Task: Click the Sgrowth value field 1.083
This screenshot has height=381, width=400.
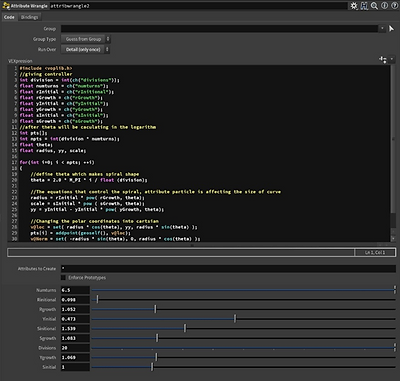Action: pyautogui.click(x=75, y=338)
